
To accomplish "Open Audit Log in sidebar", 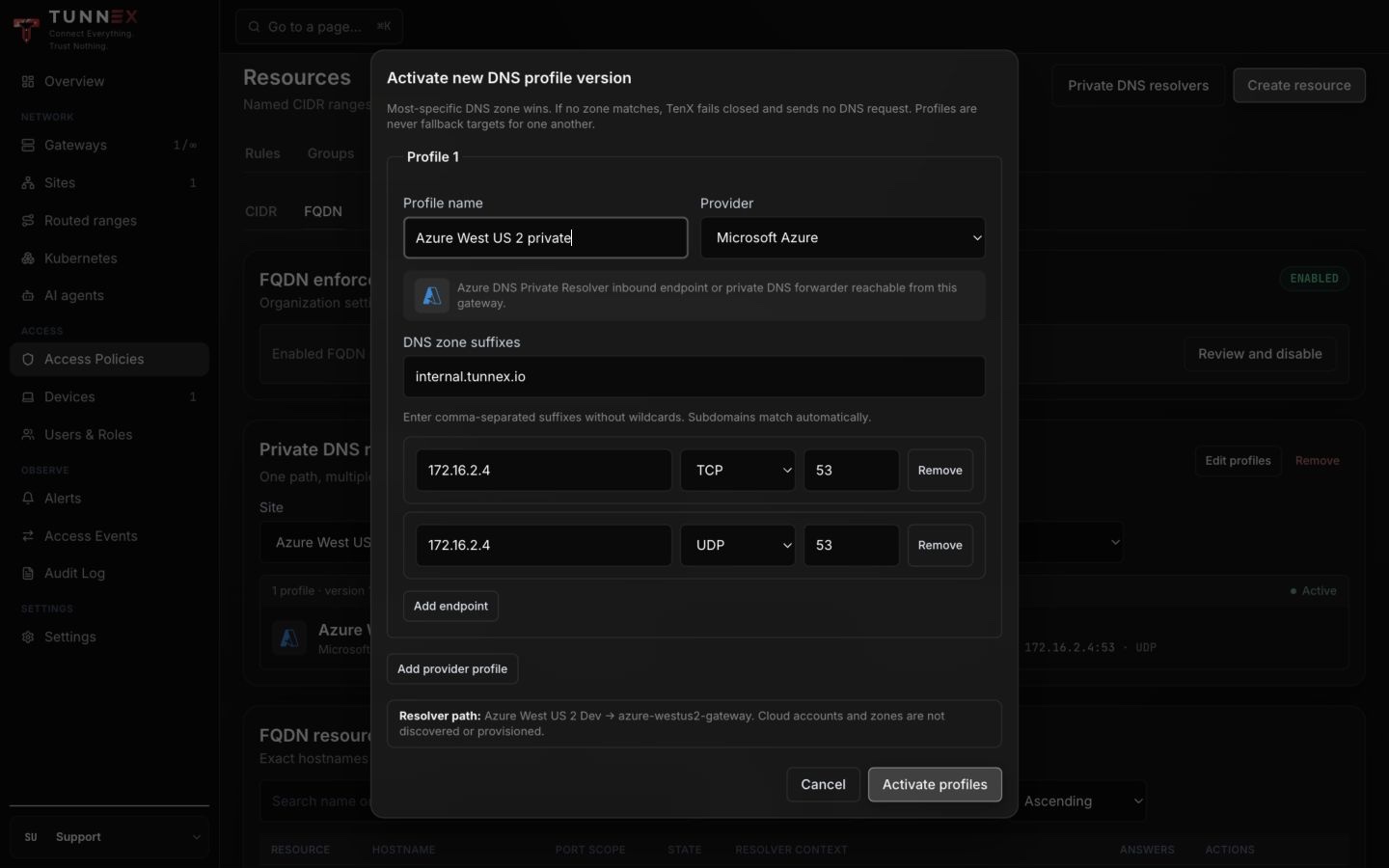I will [x=109, y=574].
